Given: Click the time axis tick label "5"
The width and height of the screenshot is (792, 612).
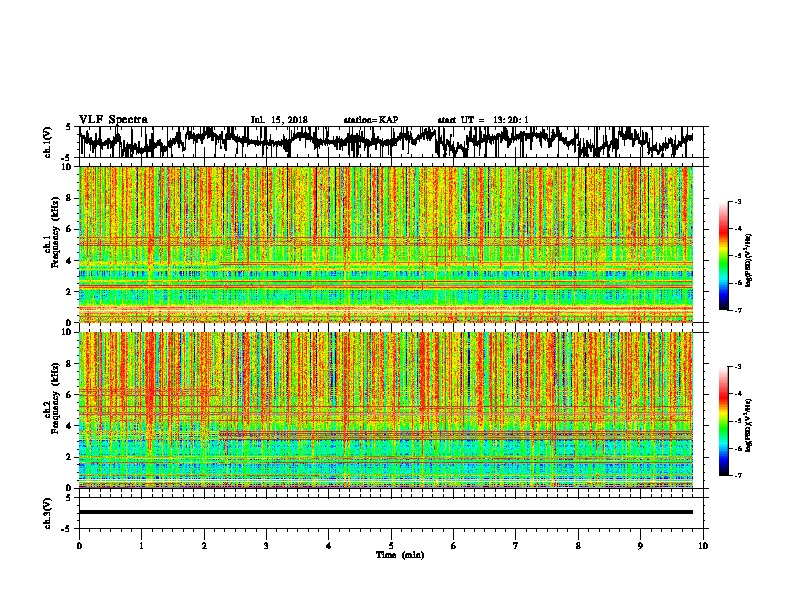Looking at the screenshot, I should point(391,546).
